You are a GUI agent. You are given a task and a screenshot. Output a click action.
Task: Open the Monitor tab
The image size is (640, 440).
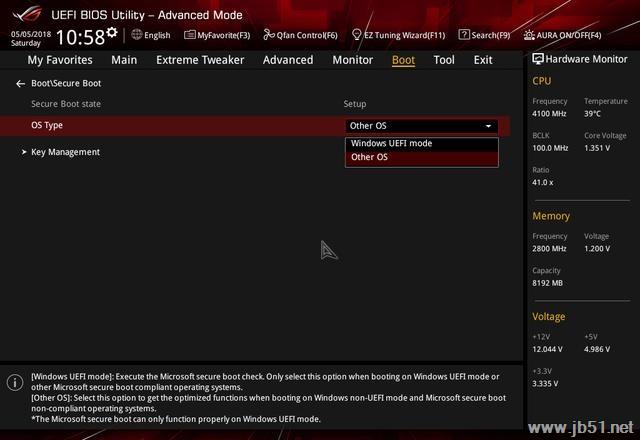coord(353,60)
